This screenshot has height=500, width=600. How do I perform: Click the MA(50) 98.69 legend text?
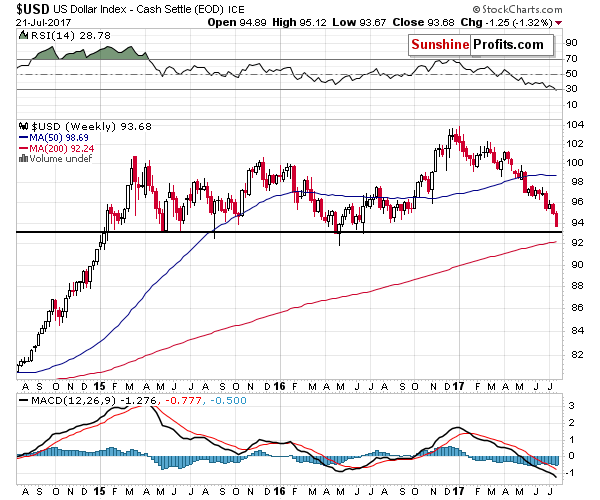59,137
